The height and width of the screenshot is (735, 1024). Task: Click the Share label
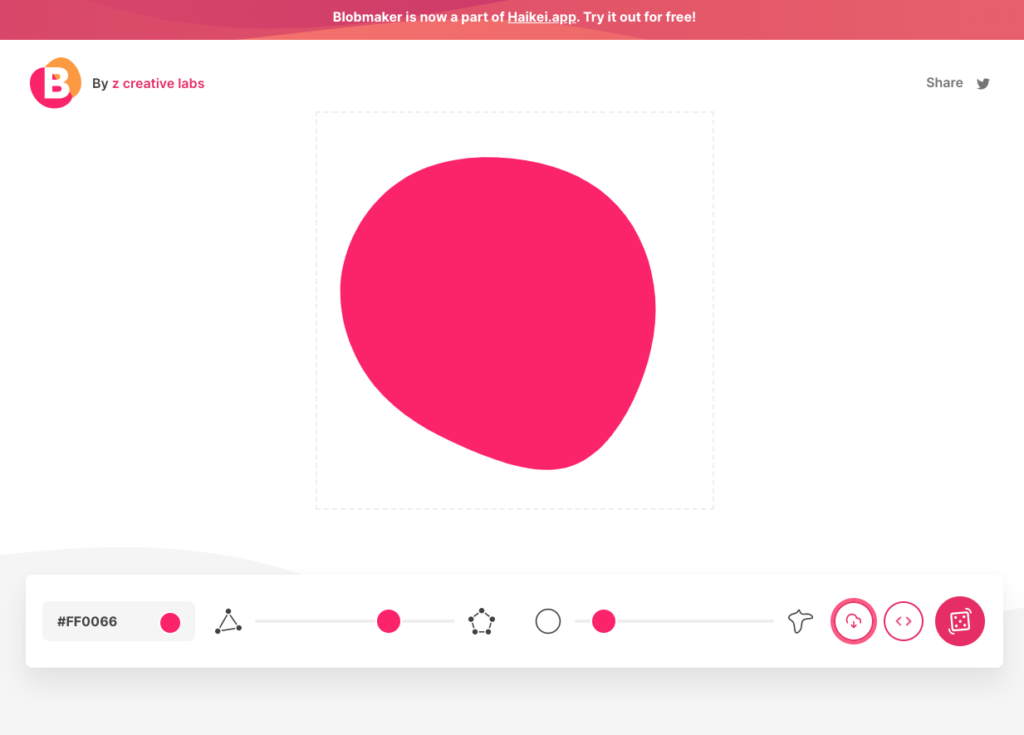(944, 83)
